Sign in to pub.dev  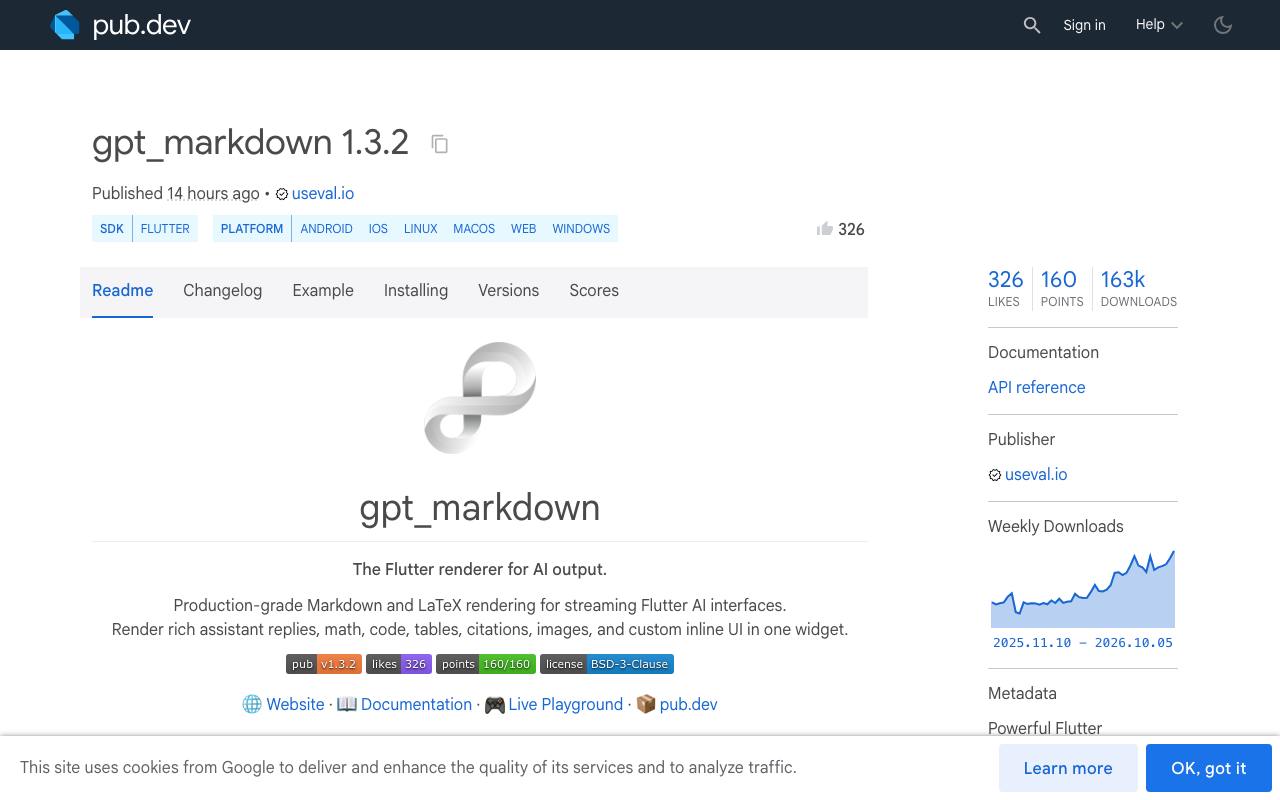tap(1084, 25)
